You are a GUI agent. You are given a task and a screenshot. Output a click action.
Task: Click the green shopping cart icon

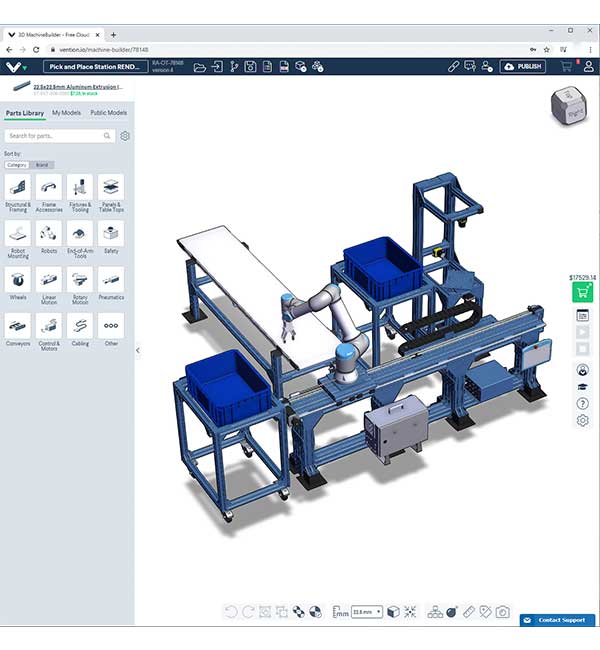click(x=581, y=292)
